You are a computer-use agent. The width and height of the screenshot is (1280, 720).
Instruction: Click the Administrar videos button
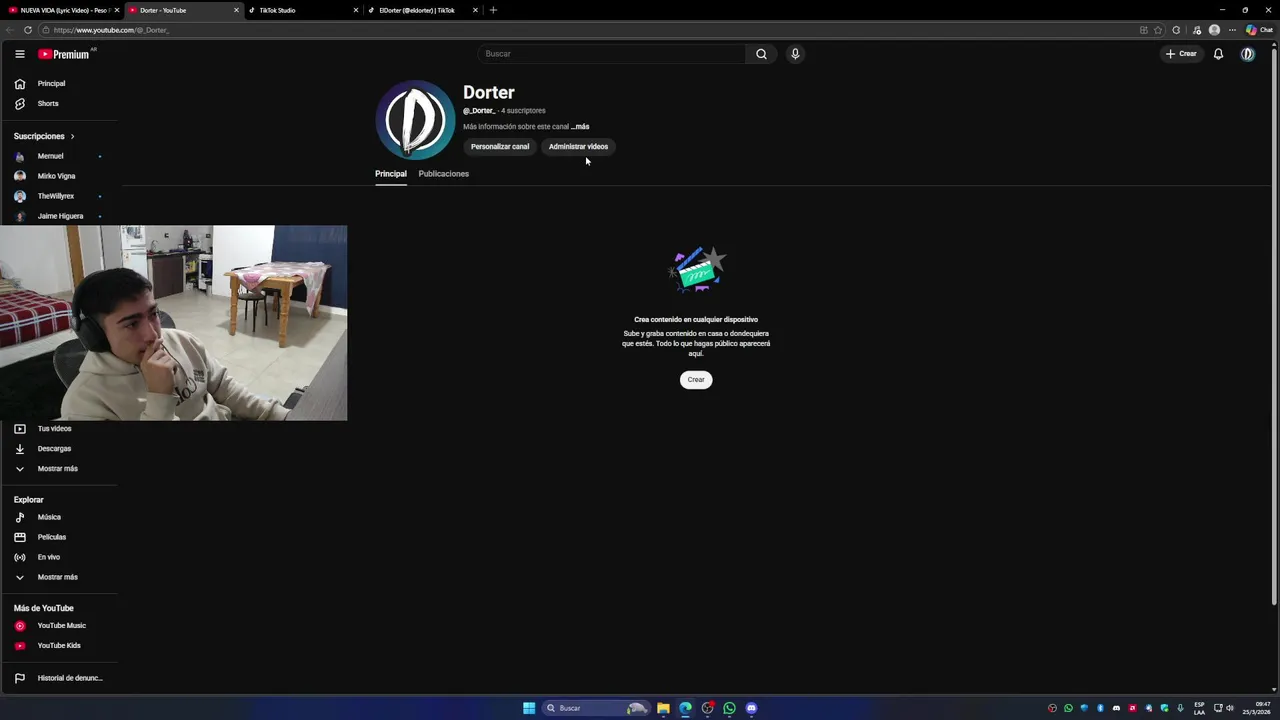pyautogui.click(x=578, y=147)
